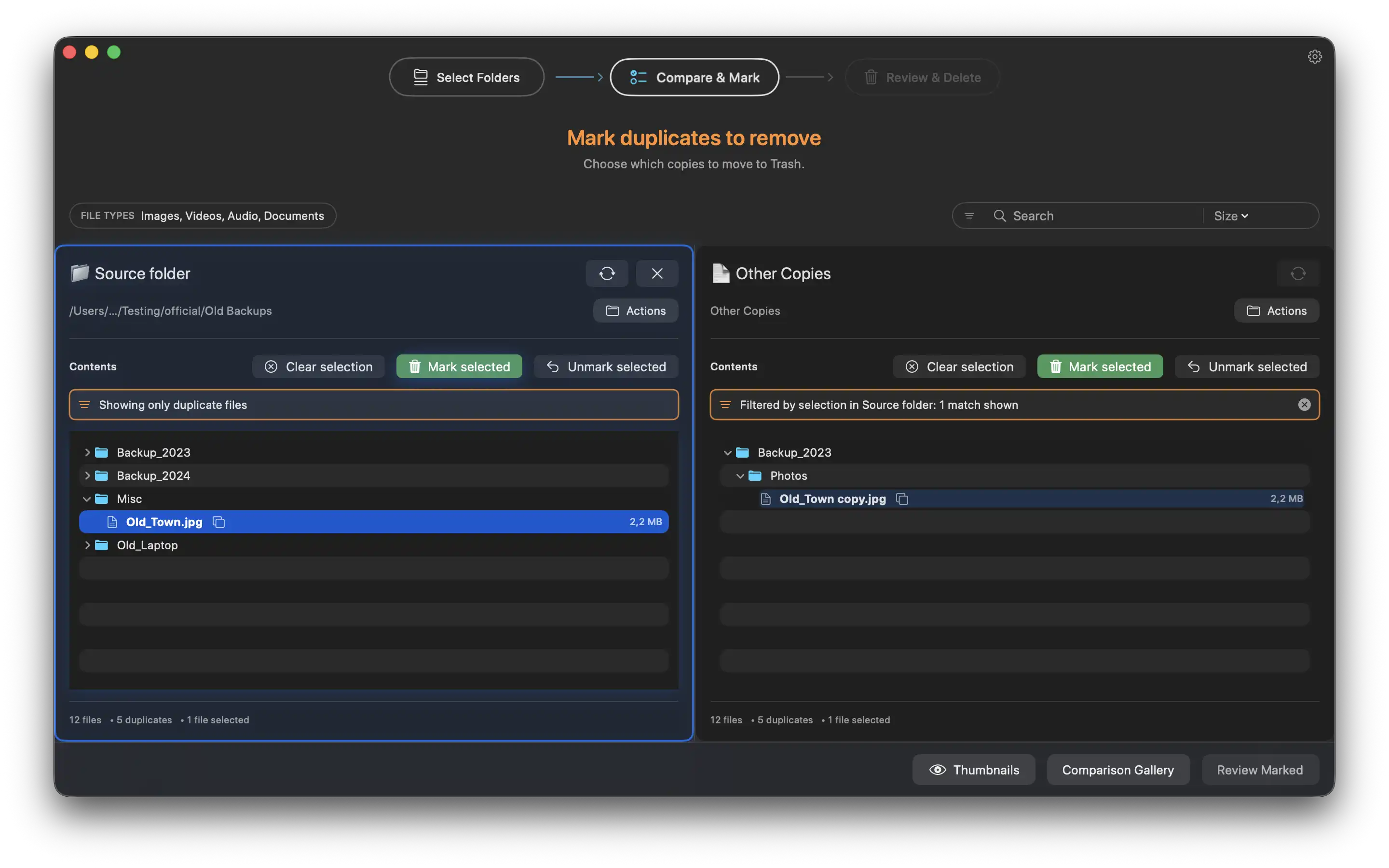Toggle Thumbnails eye view

tap(973, 770)
